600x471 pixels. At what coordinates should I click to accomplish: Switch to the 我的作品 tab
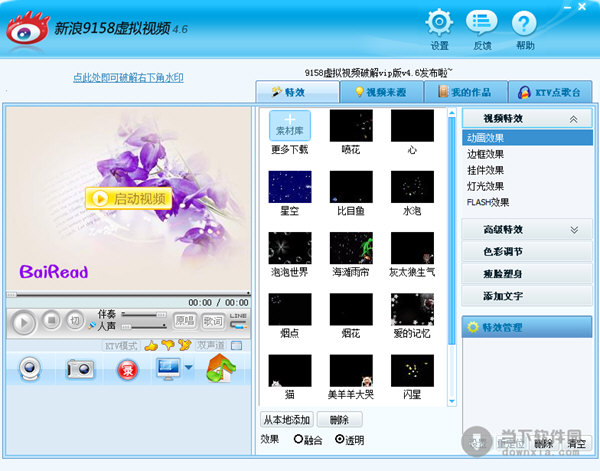pos(466,92)
